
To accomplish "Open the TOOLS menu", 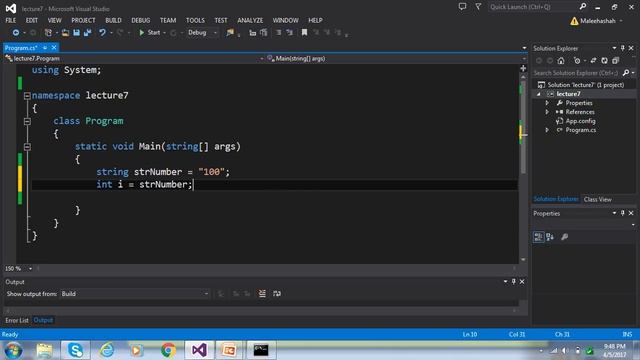I will click(x=195, y=20).
